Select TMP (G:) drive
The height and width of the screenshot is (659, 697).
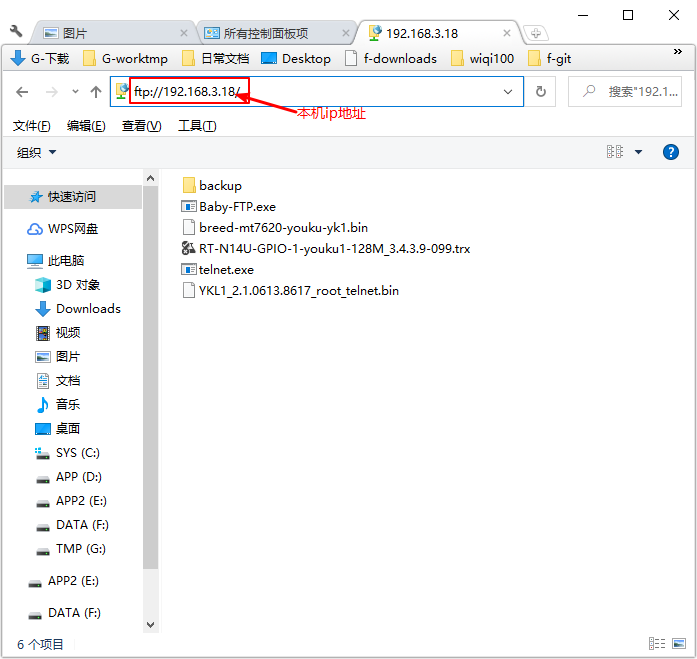[70, 549]
